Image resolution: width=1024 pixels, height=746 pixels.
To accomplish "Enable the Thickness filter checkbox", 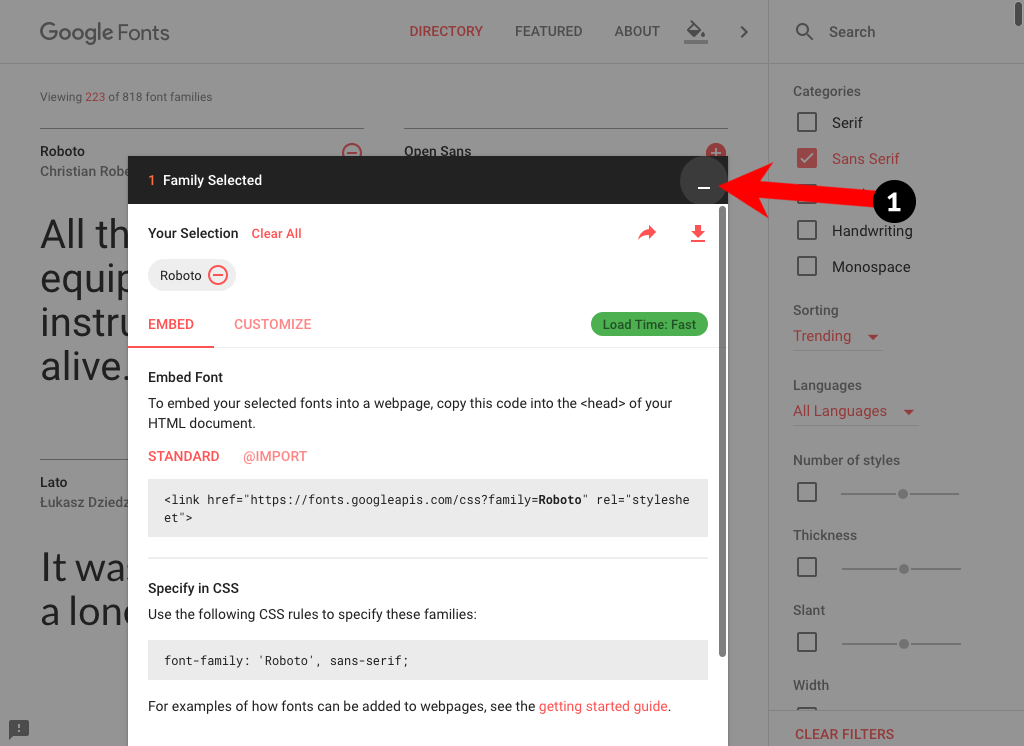I will pos(807,567).
